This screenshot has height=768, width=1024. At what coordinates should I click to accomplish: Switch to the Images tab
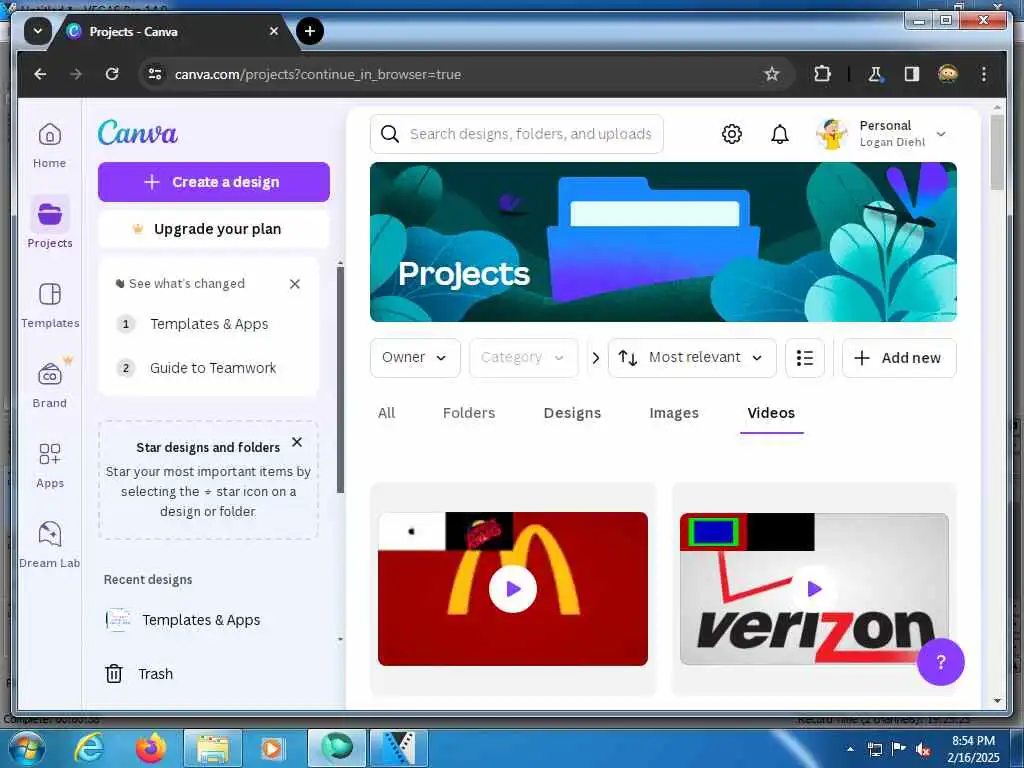[674, 413]
